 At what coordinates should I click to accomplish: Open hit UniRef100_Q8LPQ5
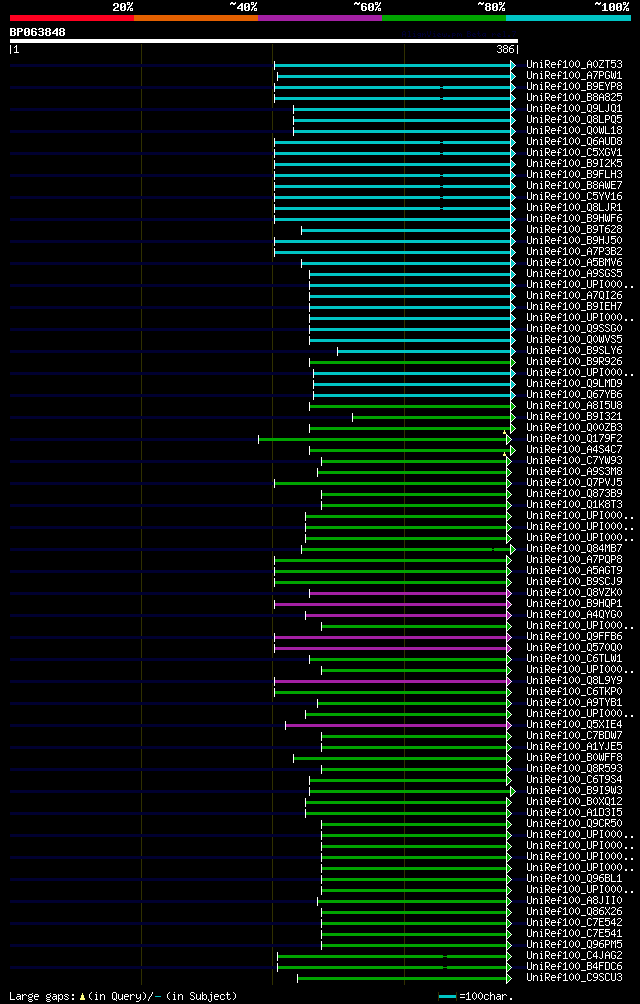[574, 119]
